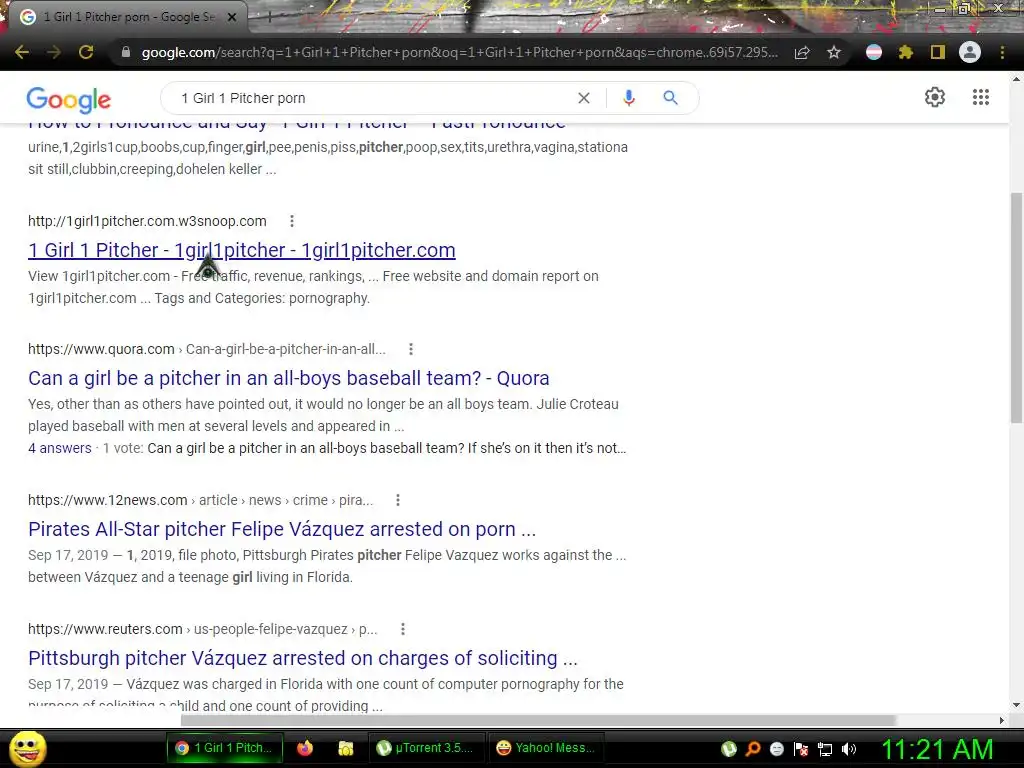The image size is (1024, 768).
Task: Switch to the Chrome taskbar window
Action: coord(225,748)
